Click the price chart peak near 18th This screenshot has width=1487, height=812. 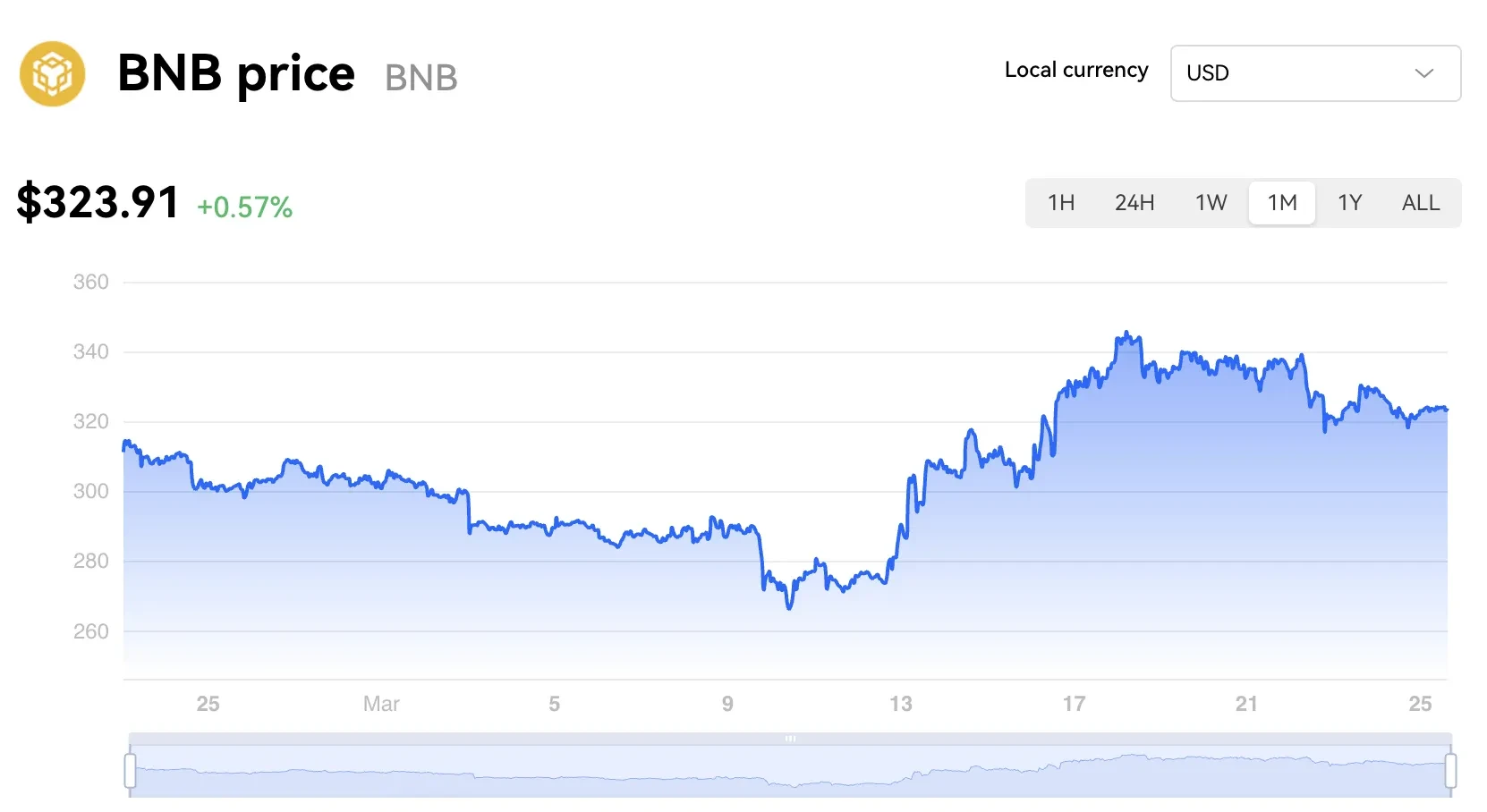pyautogui.click(x=1126, y=334)
